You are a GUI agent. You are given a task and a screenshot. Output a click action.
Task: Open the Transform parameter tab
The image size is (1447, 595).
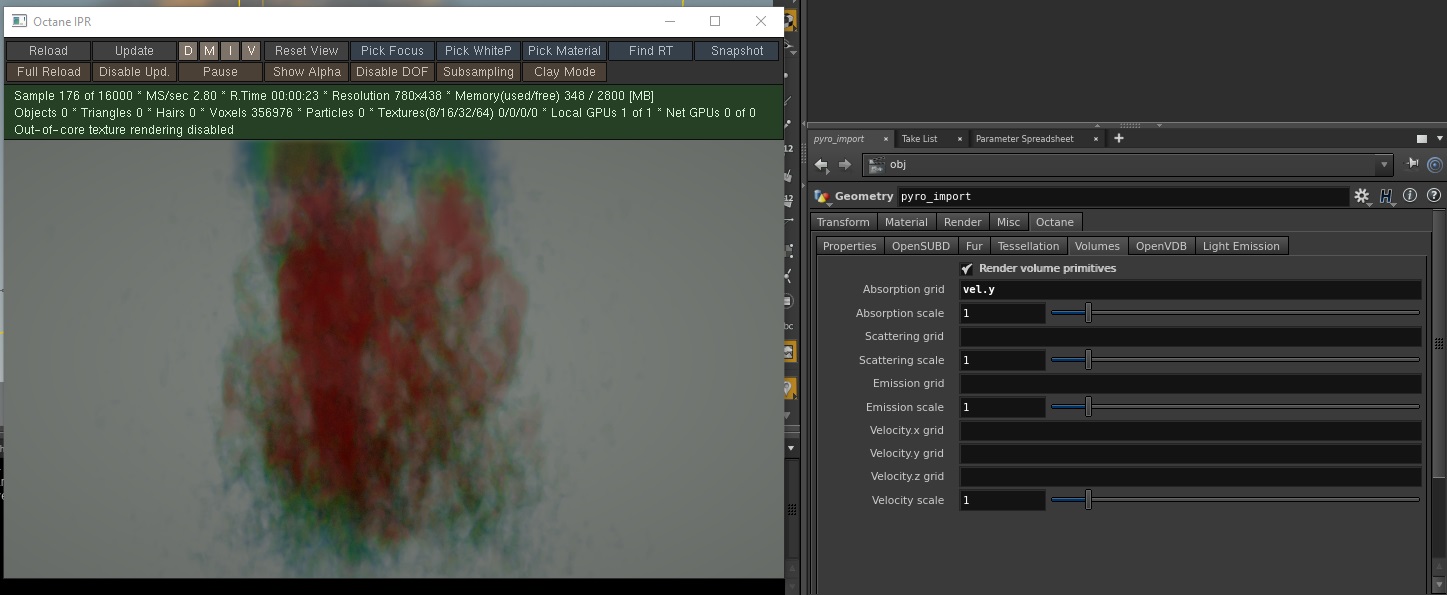pyautogui.click(x=843, y=222)
